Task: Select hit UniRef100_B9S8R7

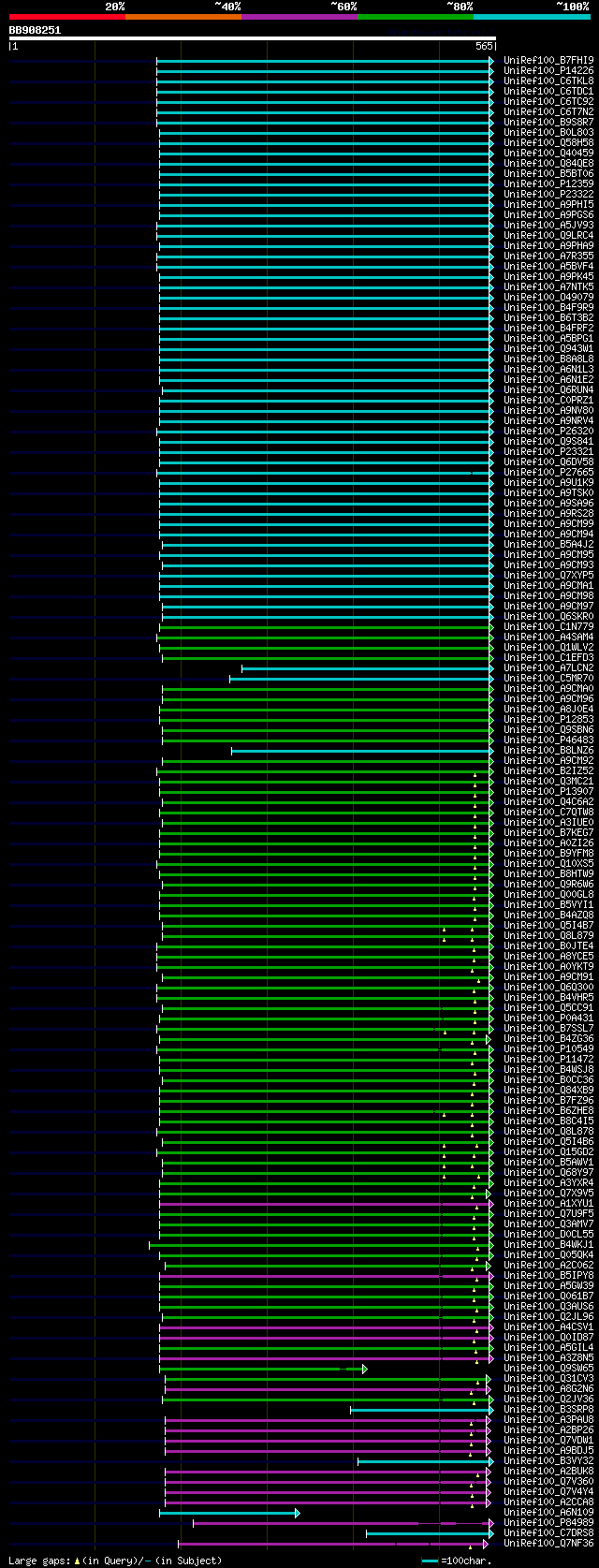Action: pyautogui.click(x=548, y=122)
